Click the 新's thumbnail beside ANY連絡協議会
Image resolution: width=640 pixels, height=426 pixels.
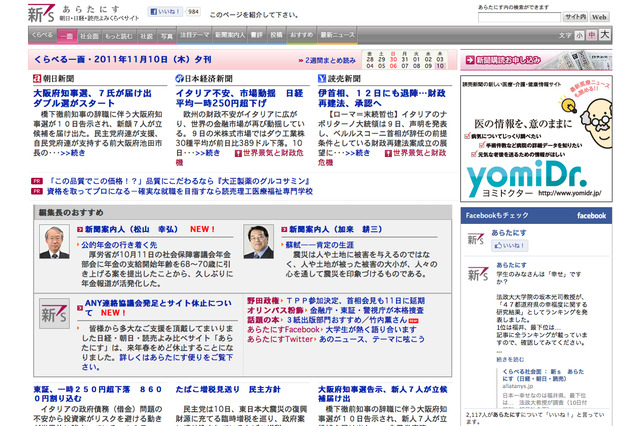[54, 314]
